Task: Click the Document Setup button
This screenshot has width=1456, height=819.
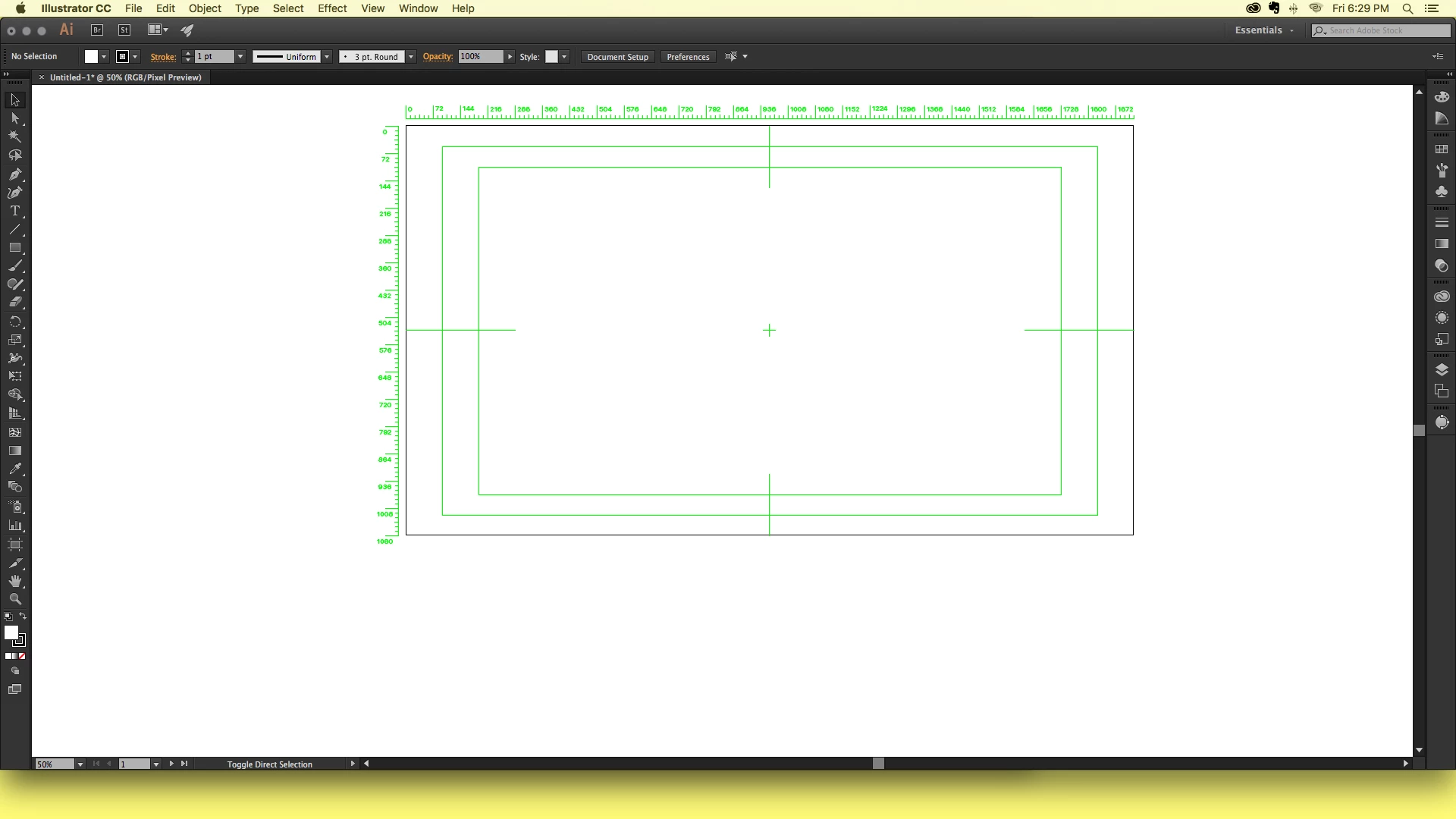Action: tap(617, 57)
